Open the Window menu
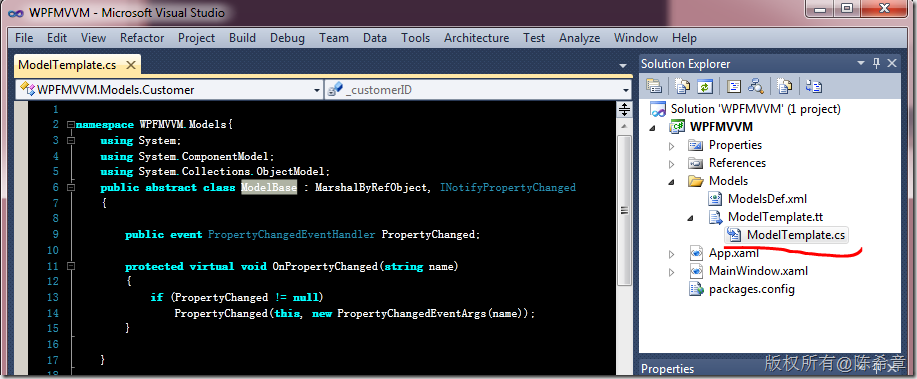917x379 pixels. point(636,38)
